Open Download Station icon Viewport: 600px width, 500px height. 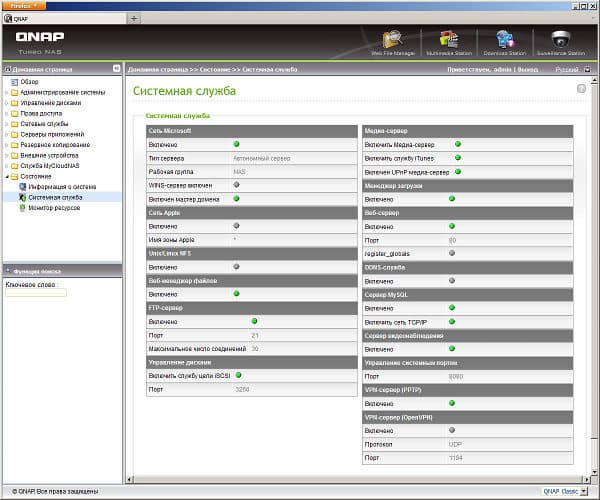[x=505, y=40]
